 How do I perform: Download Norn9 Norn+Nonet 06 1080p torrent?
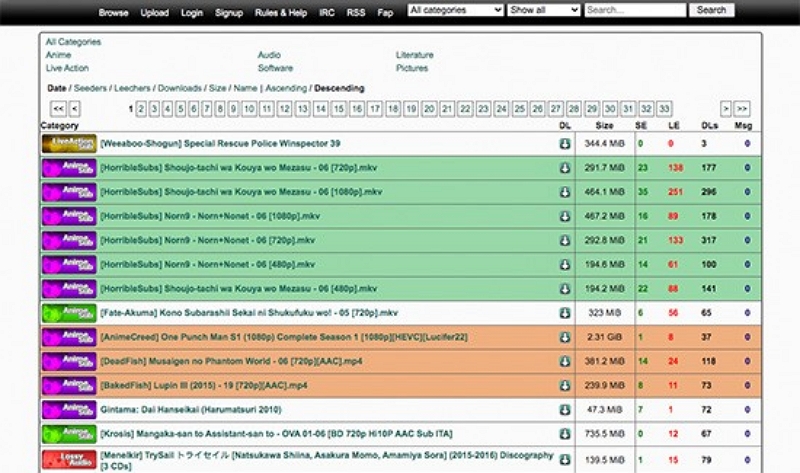pyautogui.click(x=564, y=216)
